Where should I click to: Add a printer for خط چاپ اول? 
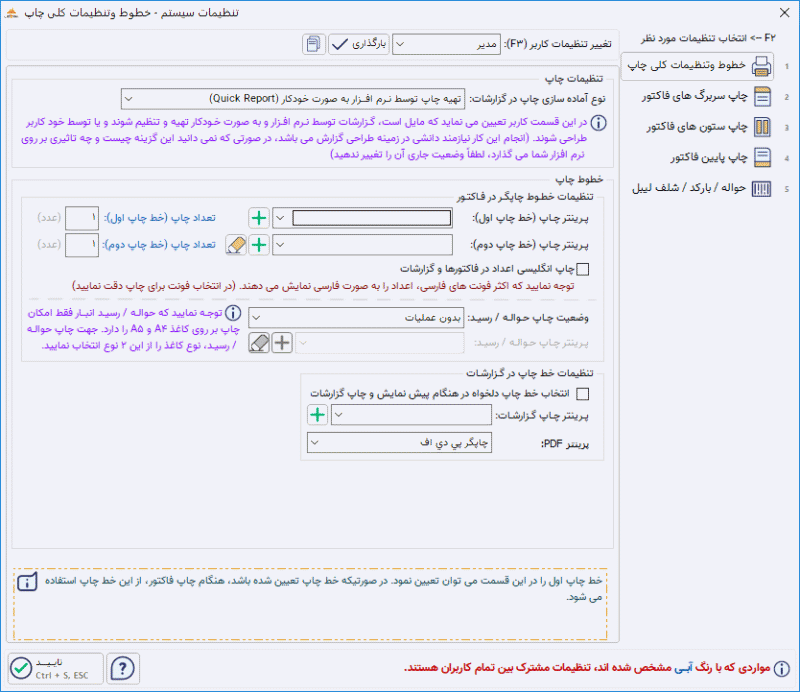tap(259, 218)
